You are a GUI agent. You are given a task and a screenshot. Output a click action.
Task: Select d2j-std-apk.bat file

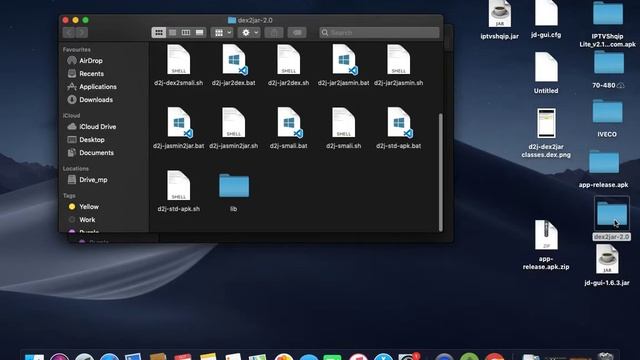[399, 128]
